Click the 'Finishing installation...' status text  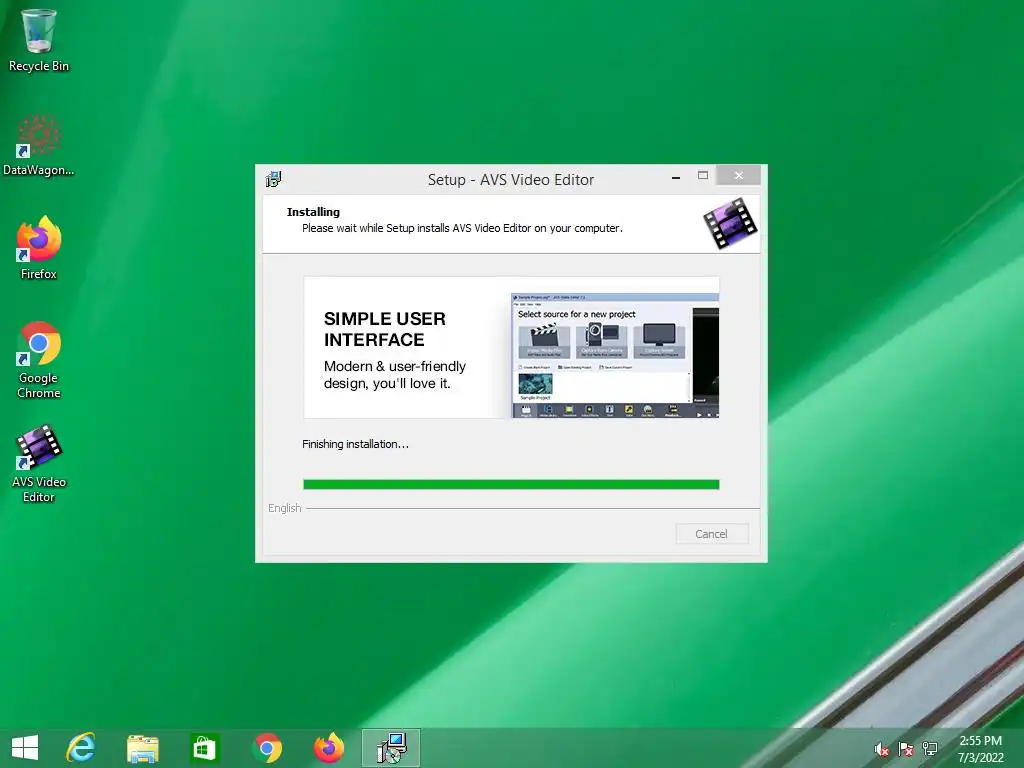[355, 444]
